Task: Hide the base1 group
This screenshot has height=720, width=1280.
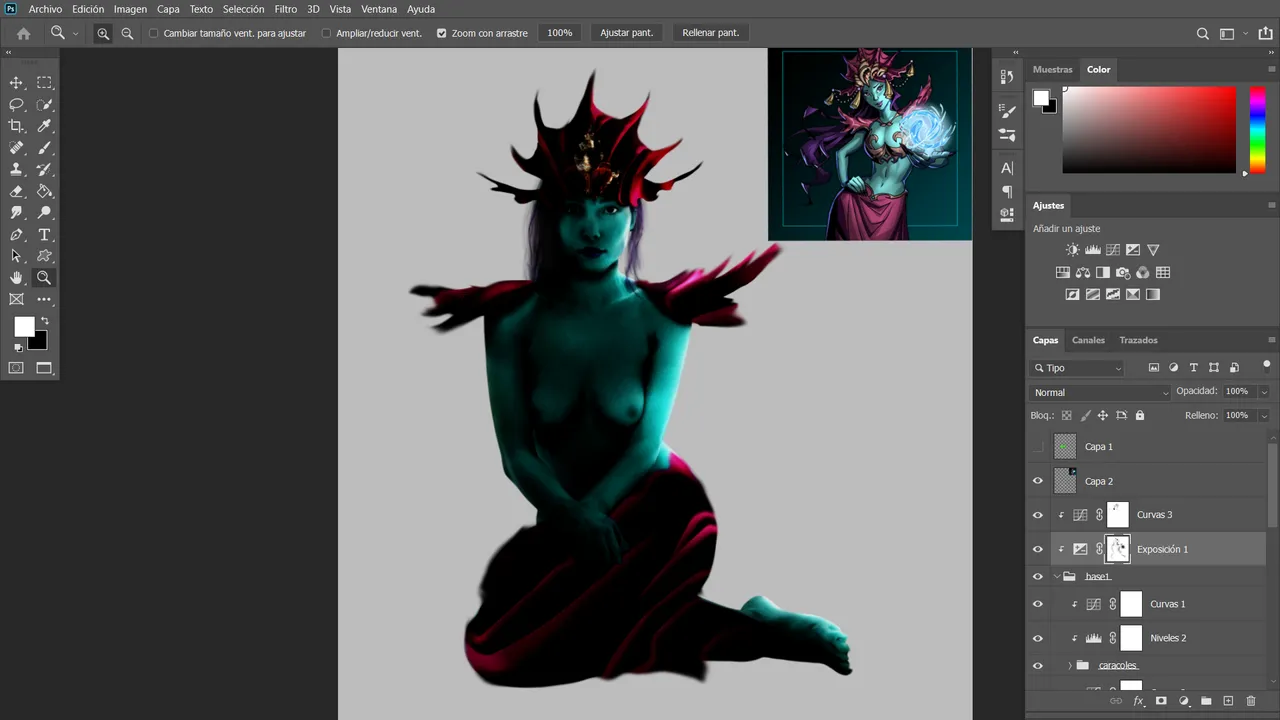Action: pos(1037,577)
